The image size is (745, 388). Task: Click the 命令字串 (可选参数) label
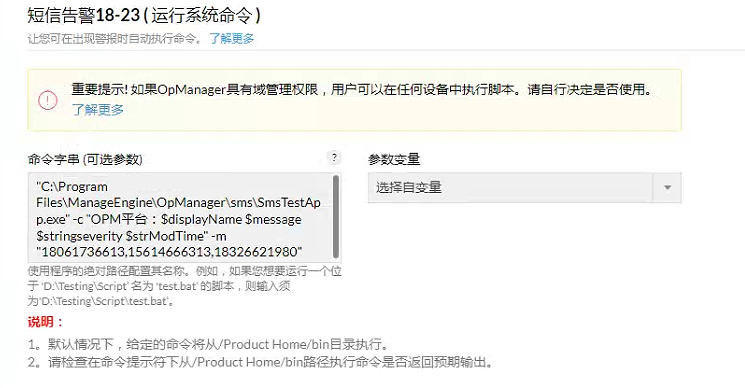click(x=85, y=159)
